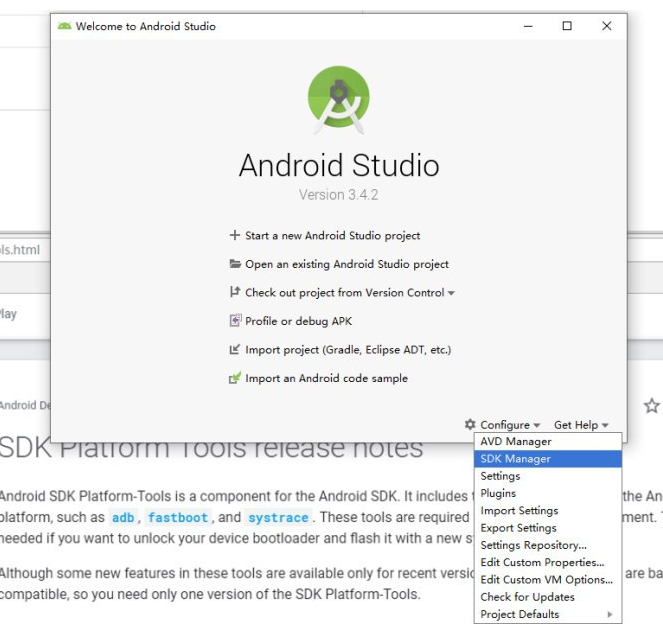Click the systrace code link in the browser
Screen dimensions: 663x624
278,517
